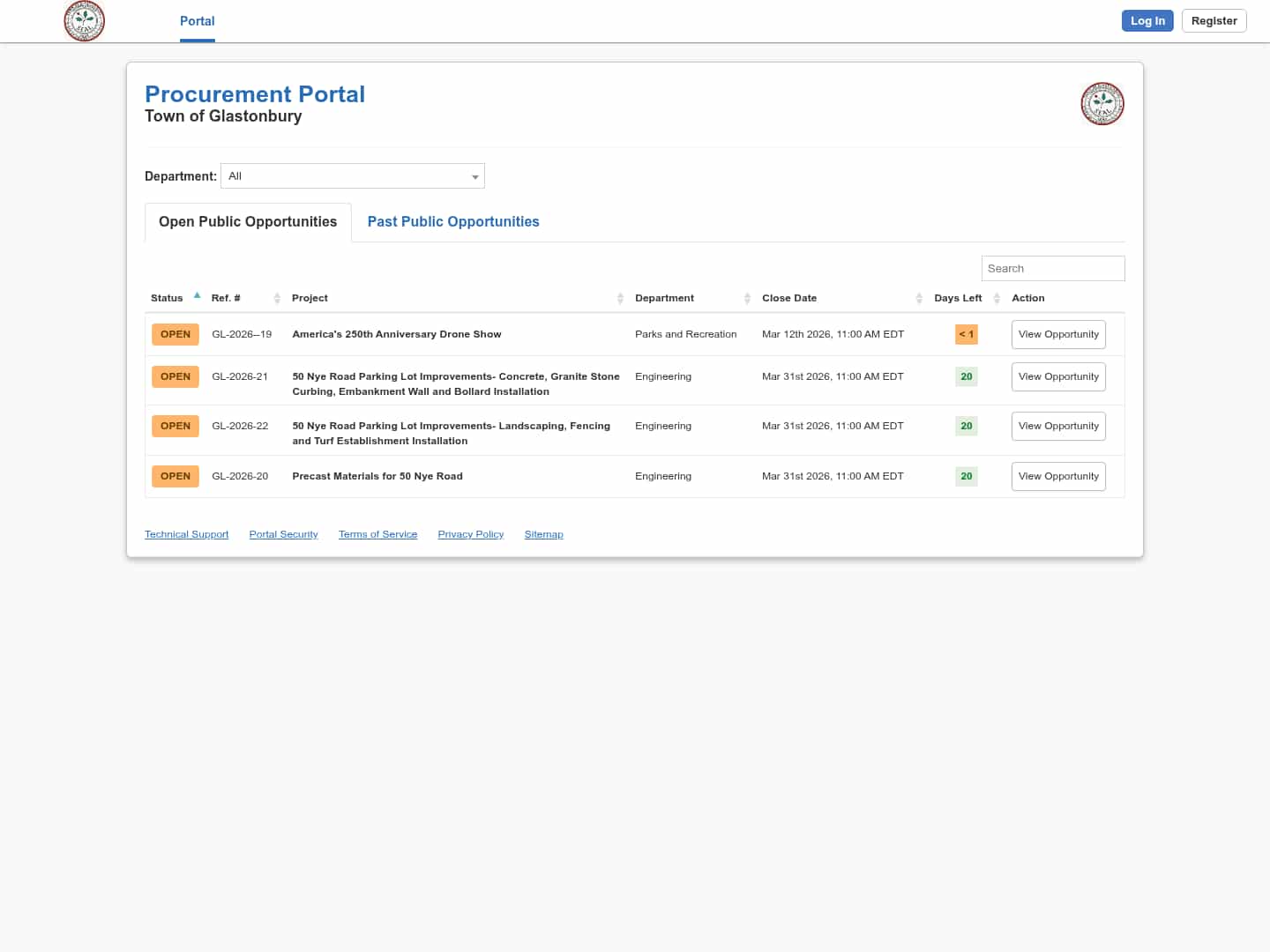
Task: Open the Portal navigation item
Action: (x=198, y=21)
